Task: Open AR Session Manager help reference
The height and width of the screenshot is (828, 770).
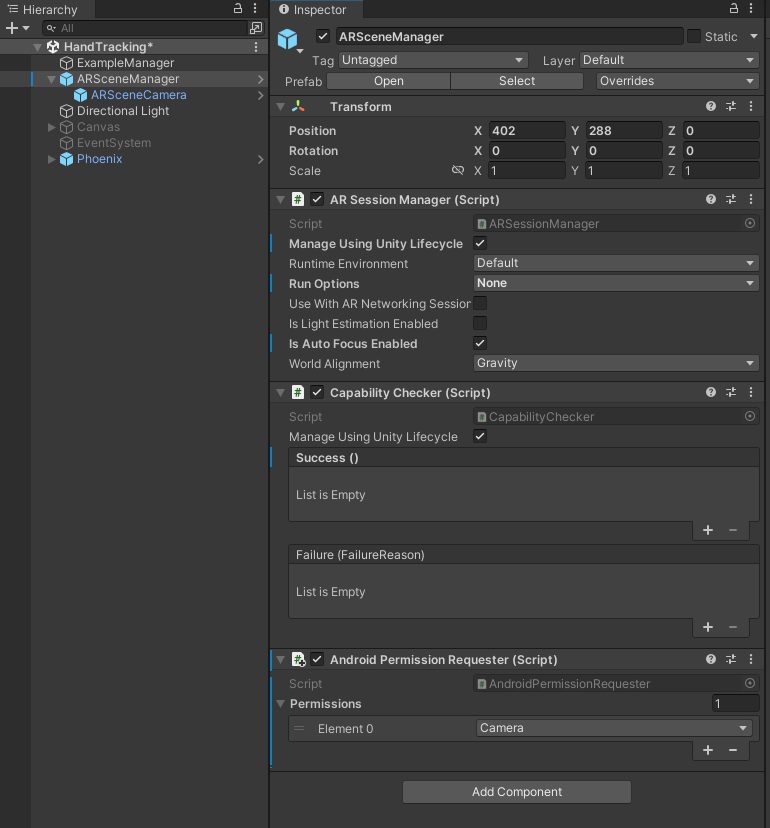Action: (x=711, y=199)
